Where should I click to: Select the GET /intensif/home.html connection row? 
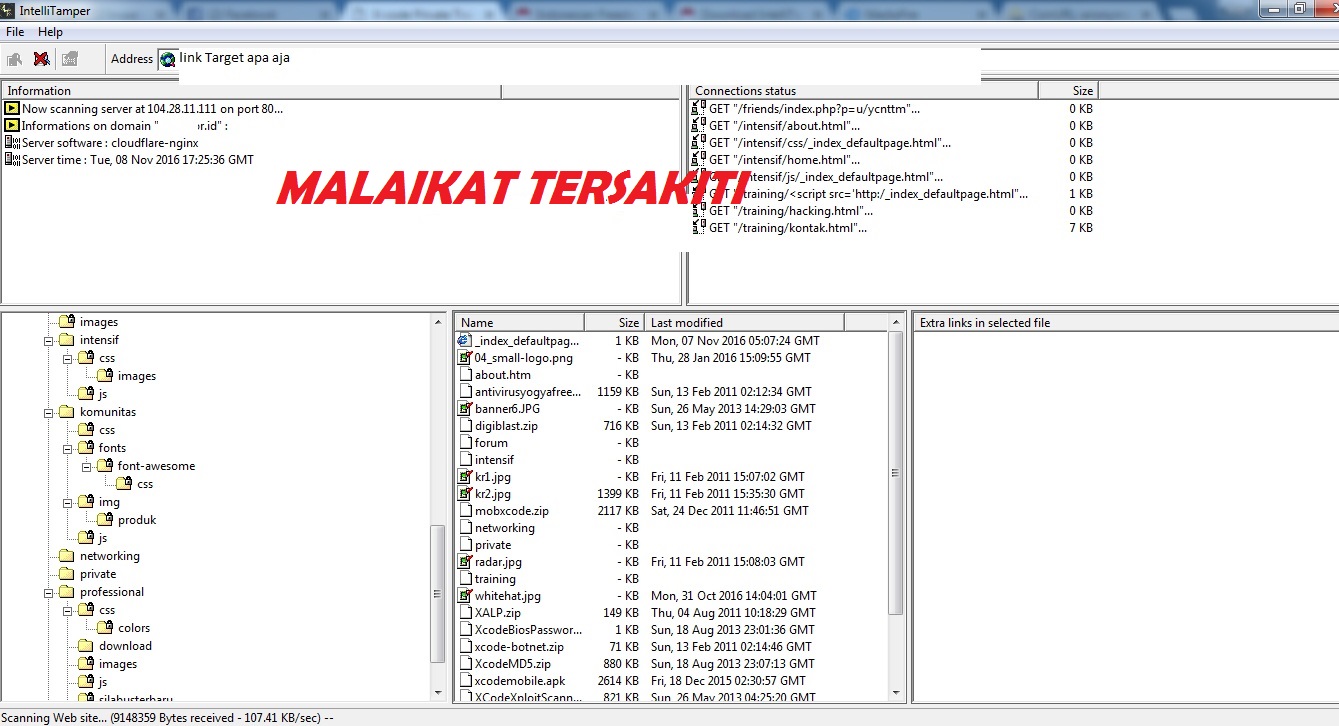[x=893, y=159]
